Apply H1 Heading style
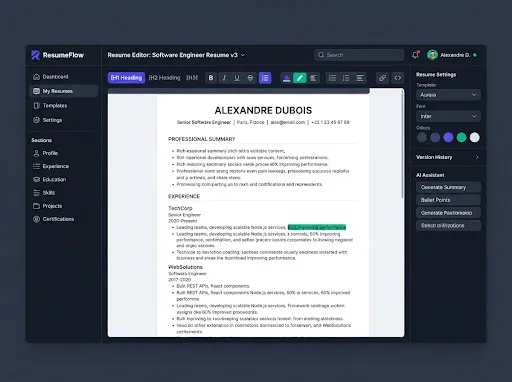The image size is (512, 382). click(126, 78)
